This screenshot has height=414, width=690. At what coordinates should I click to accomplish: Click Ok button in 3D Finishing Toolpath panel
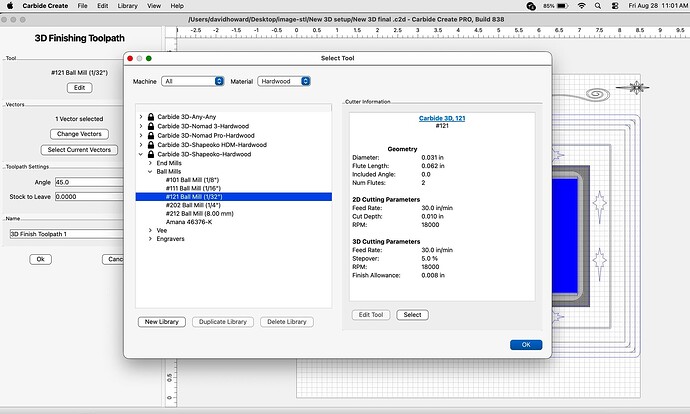coord(40,259)
